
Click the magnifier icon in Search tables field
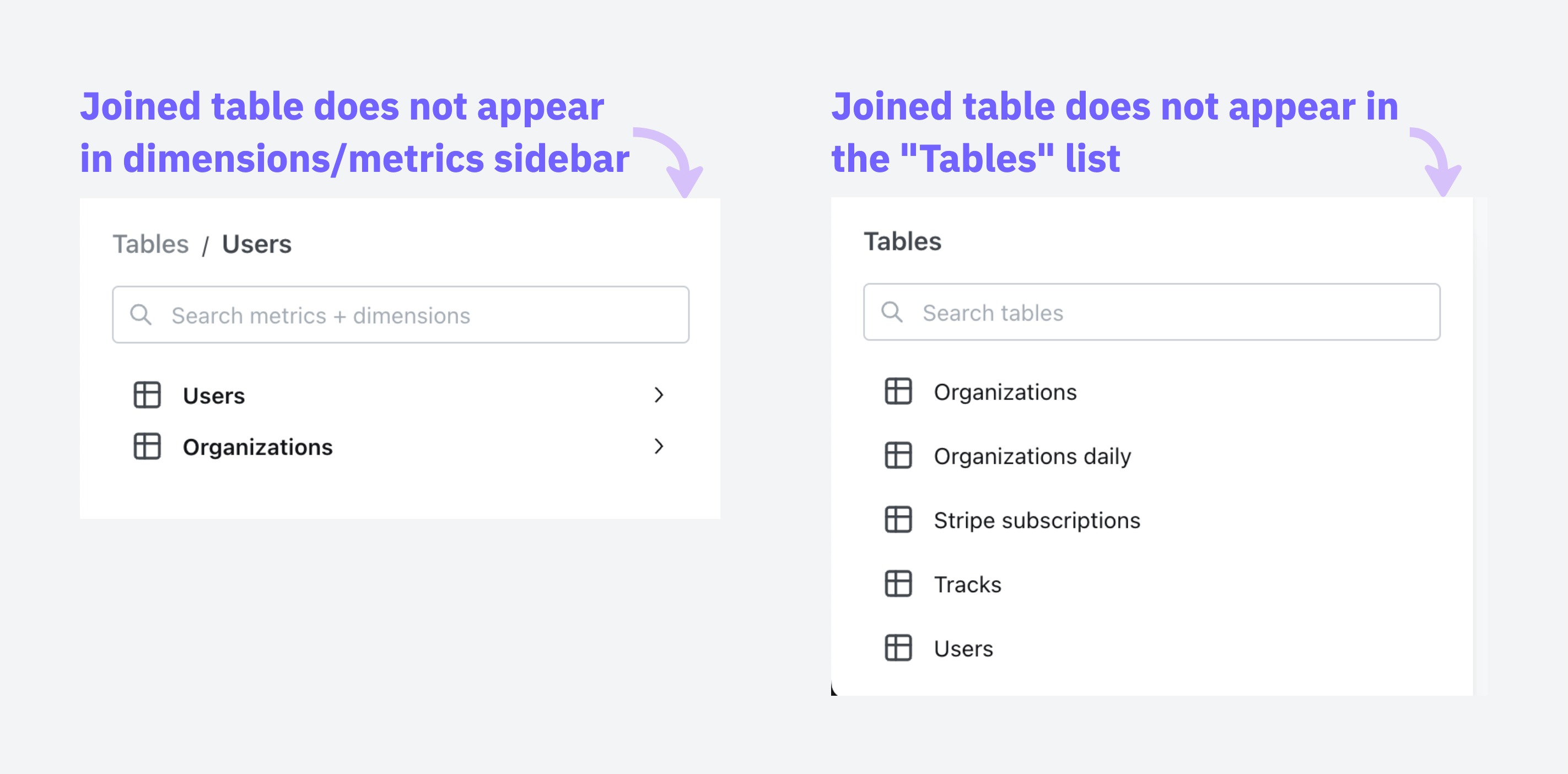(x=892, y=312)
